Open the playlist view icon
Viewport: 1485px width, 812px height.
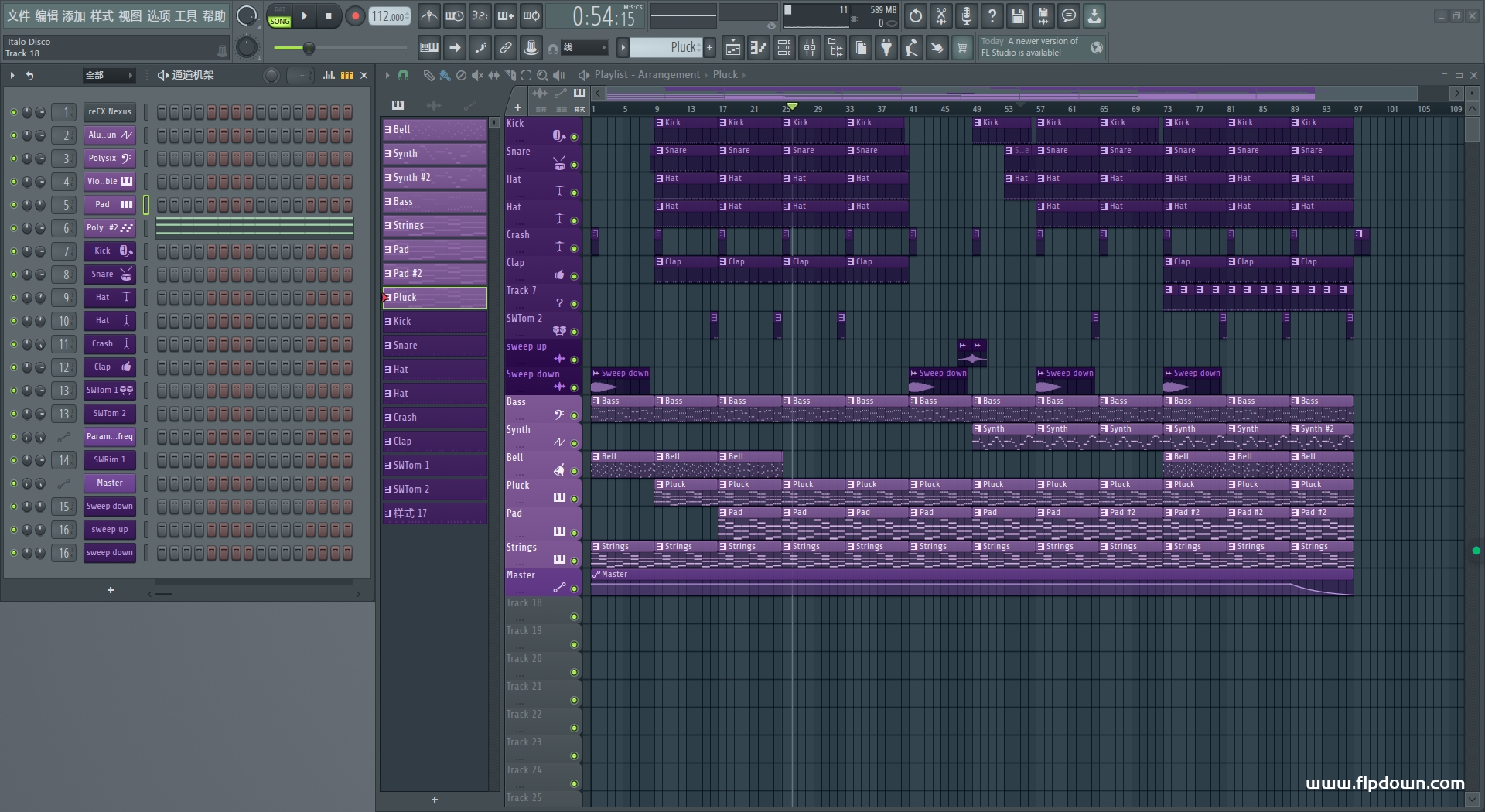tap(732, 48)
